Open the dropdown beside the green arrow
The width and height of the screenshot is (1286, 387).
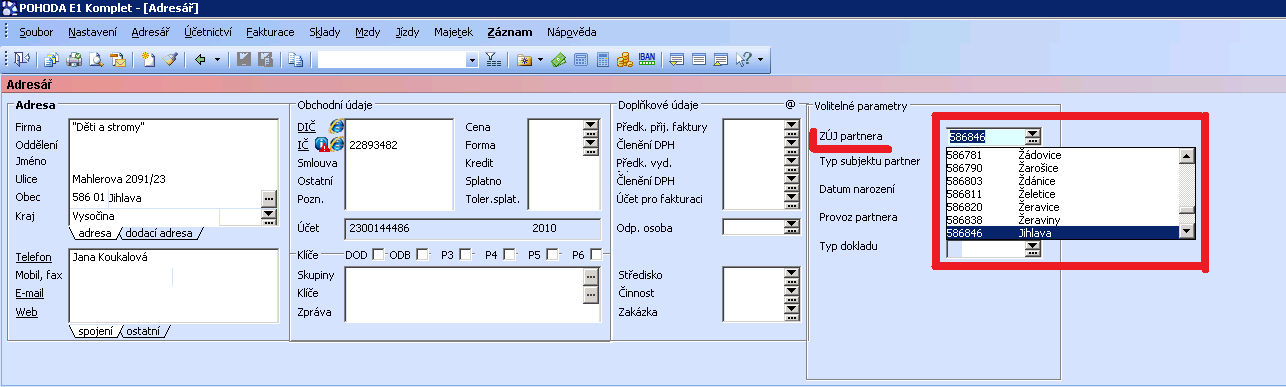[217, 60]
